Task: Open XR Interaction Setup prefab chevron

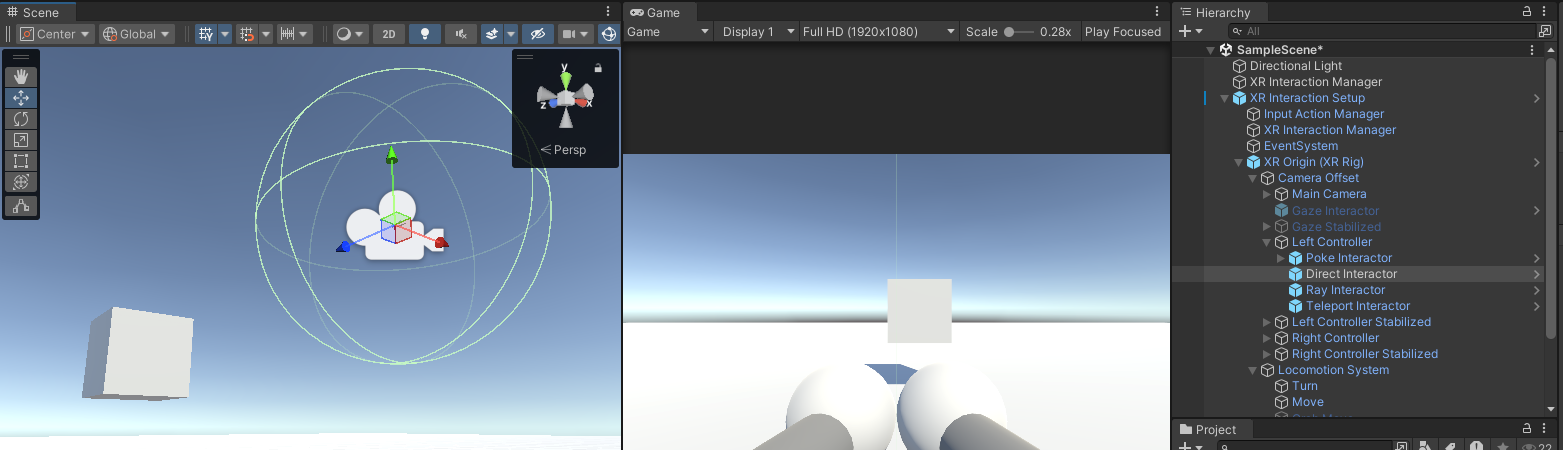Action: click(x=1536, y=98)
